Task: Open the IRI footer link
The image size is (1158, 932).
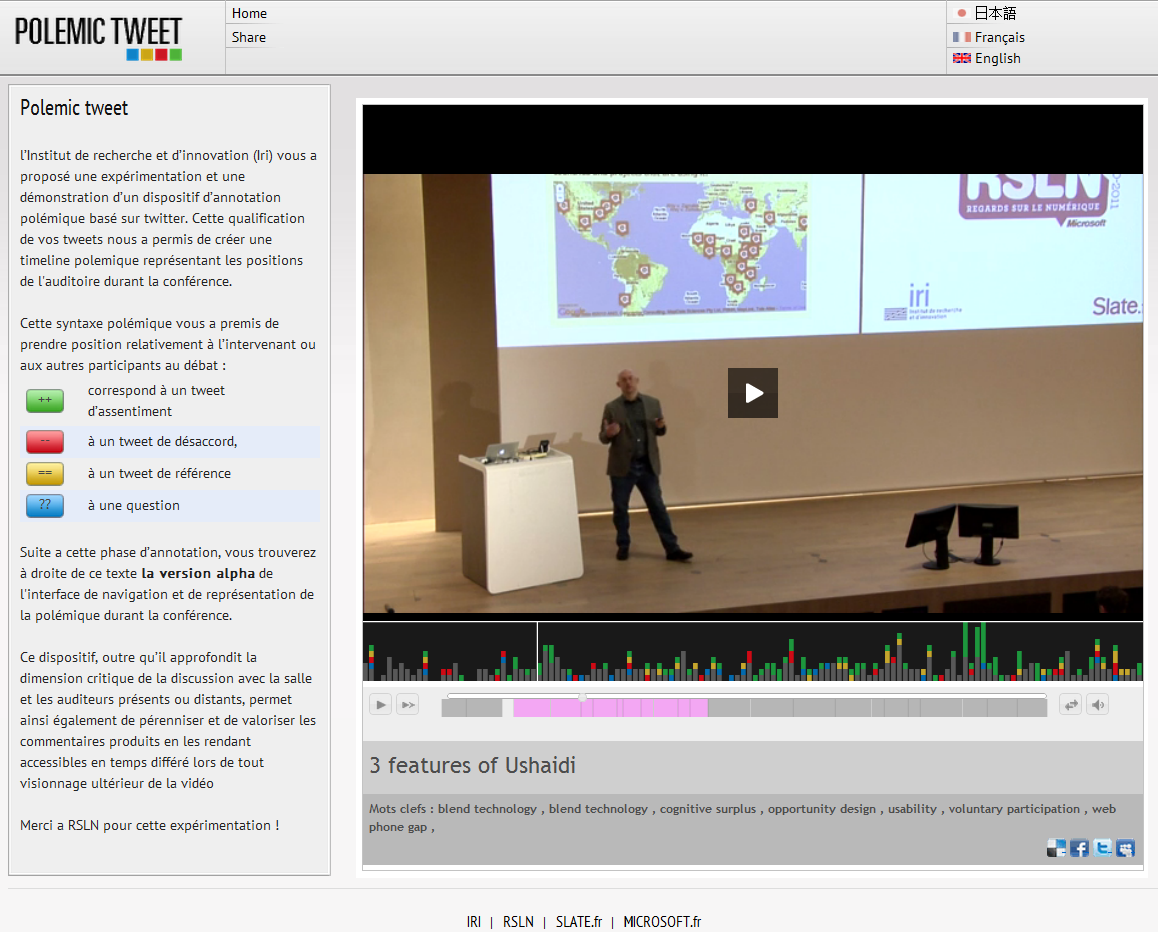Action: (x=473, y=922)
